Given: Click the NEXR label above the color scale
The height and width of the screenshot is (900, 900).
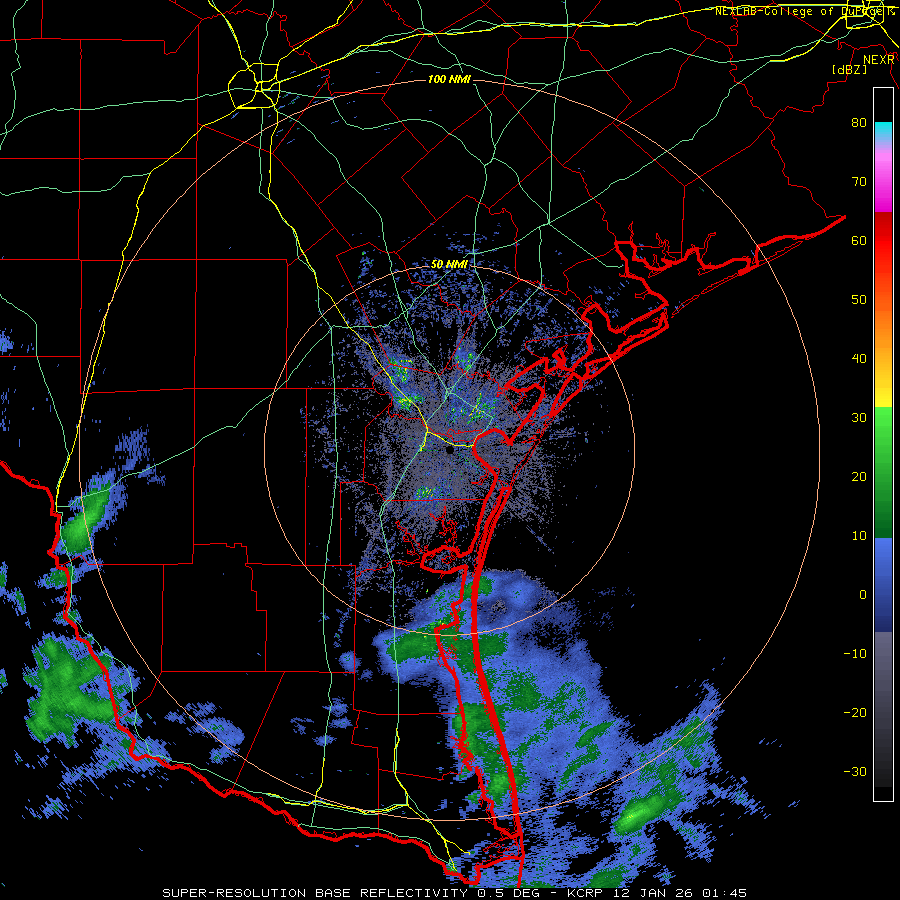Looking at the screenshot, I should 878,60.
